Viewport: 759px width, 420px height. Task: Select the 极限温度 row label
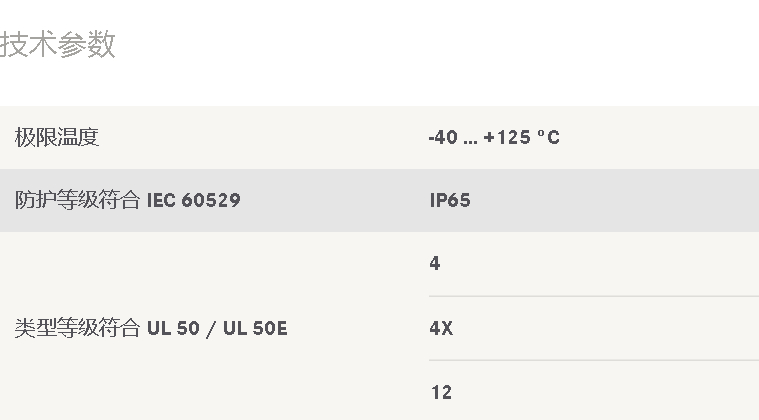(57, 138)
